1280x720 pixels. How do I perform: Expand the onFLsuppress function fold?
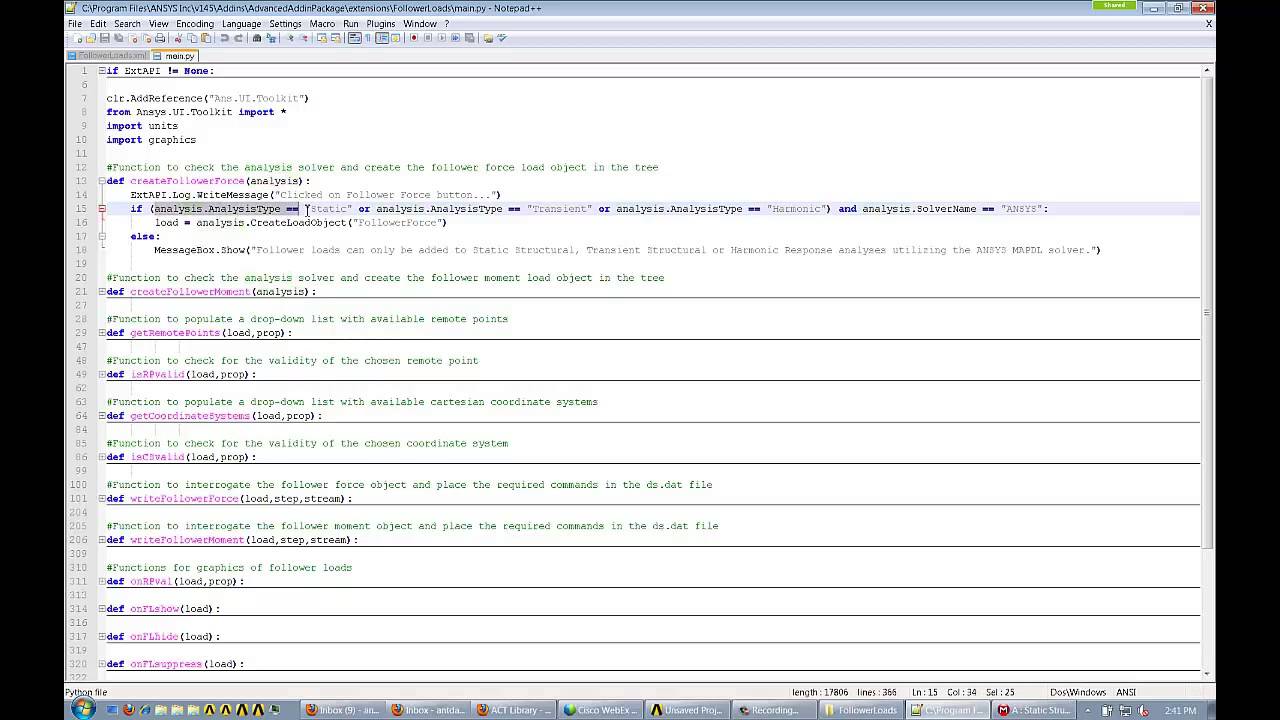pos(101,664)
